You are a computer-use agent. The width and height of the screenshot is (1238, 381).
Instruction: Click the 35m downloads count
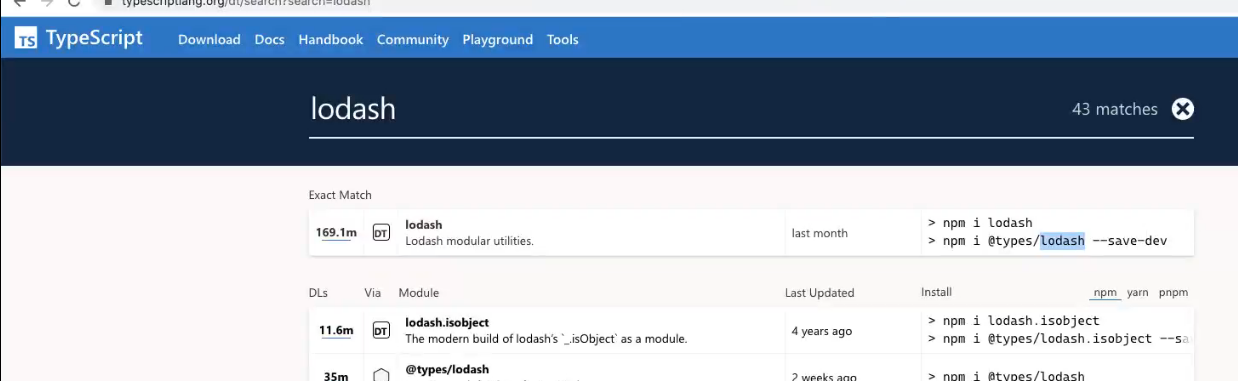[x=336, y=376]
